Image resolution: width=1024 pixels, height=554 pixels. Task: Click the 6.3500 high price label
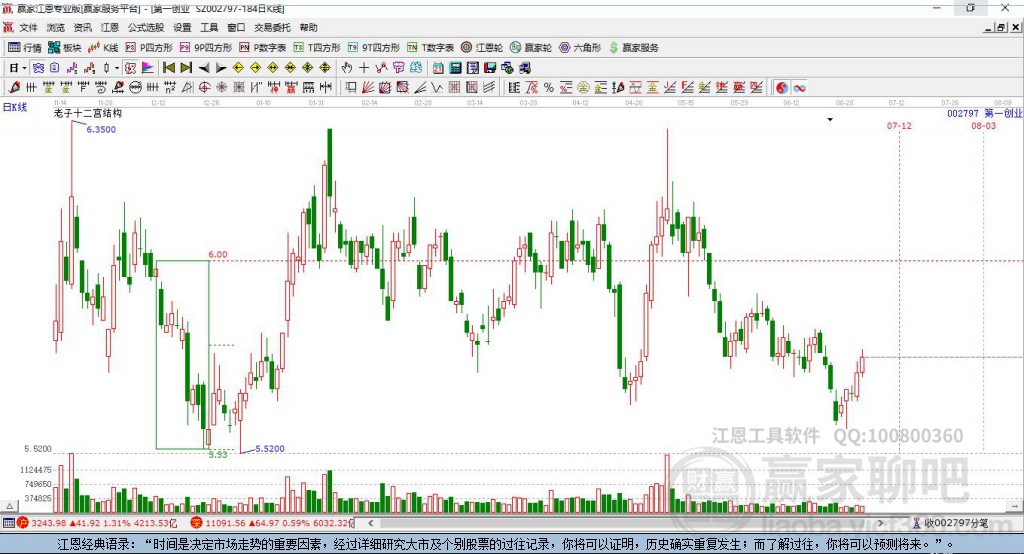point(101,129)
